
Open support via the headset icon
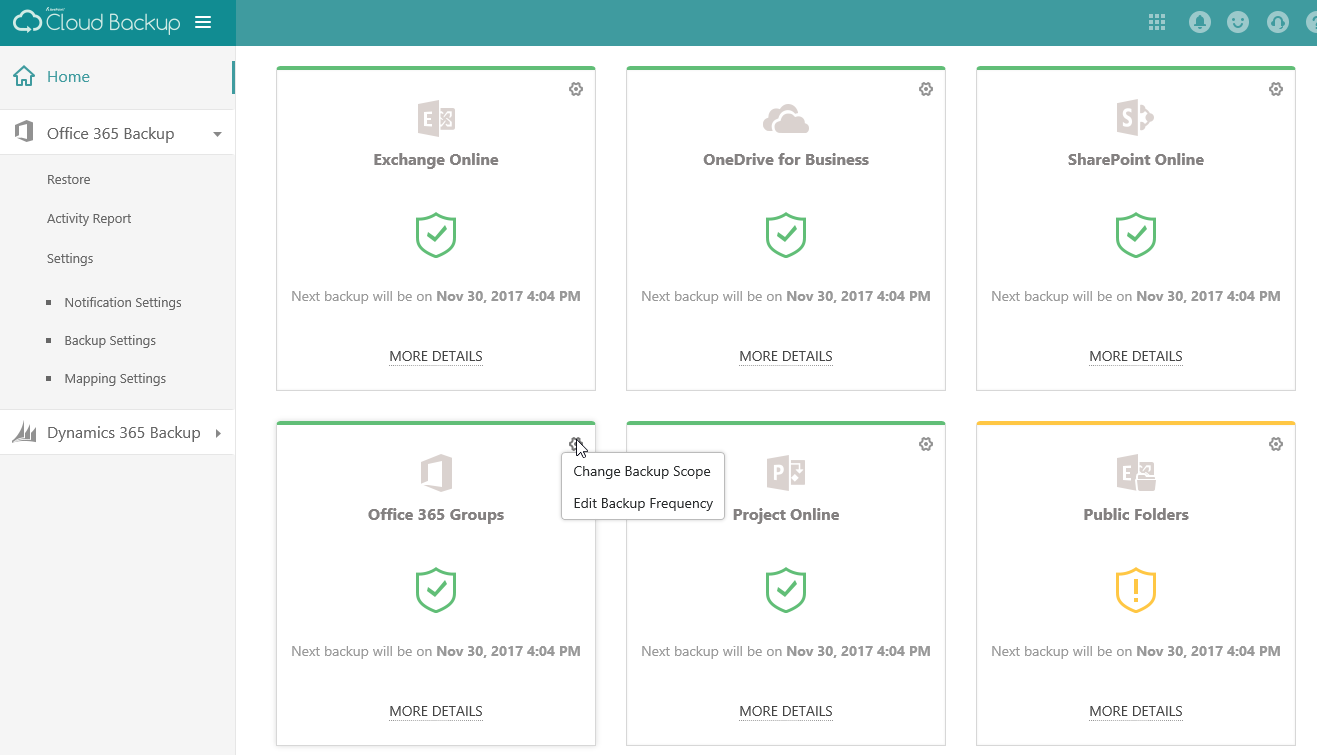[x=1277, y=21]
